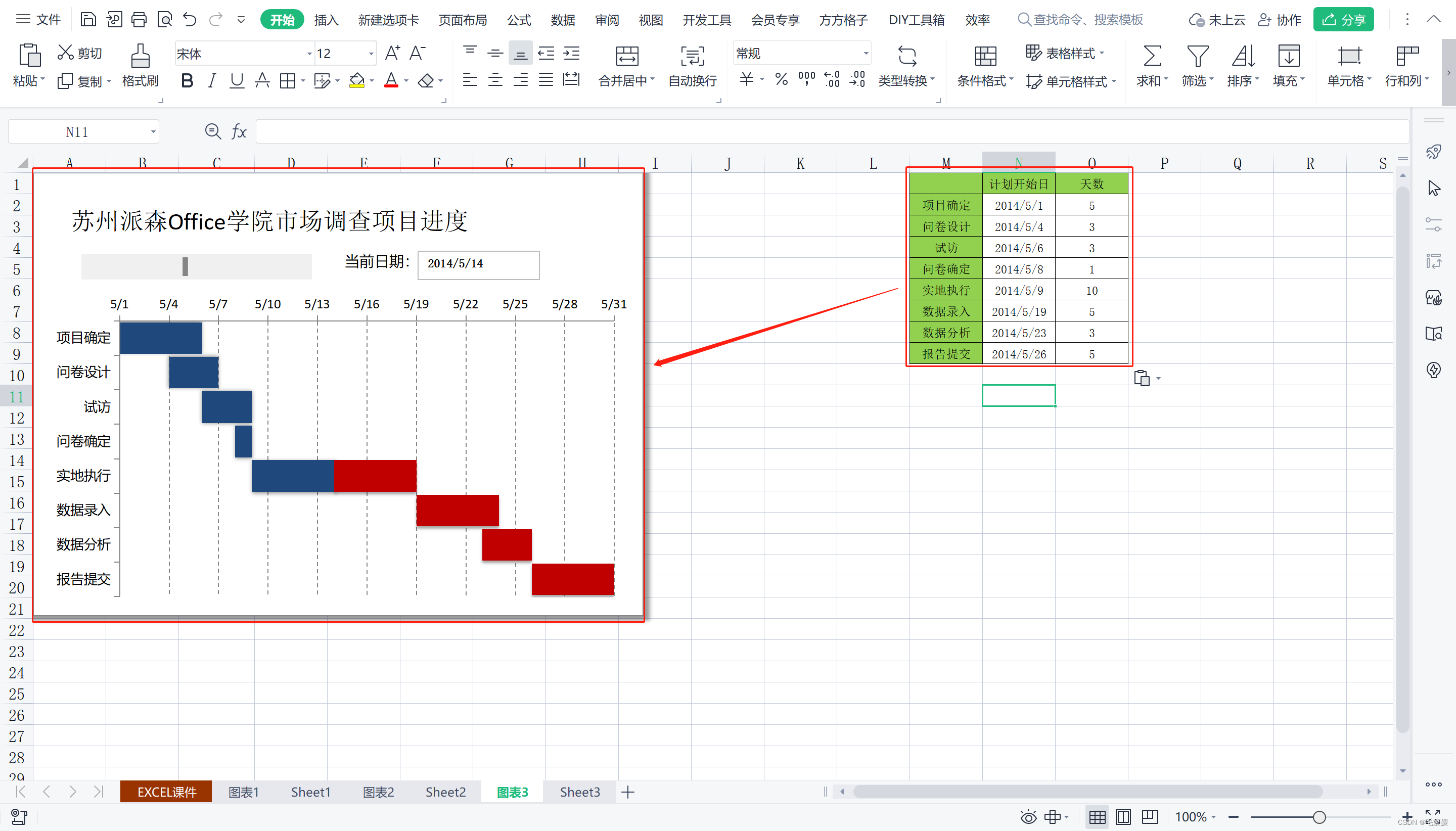Click the insert function fx icon
Screen dimensions: 1456x831
point(239,132)
